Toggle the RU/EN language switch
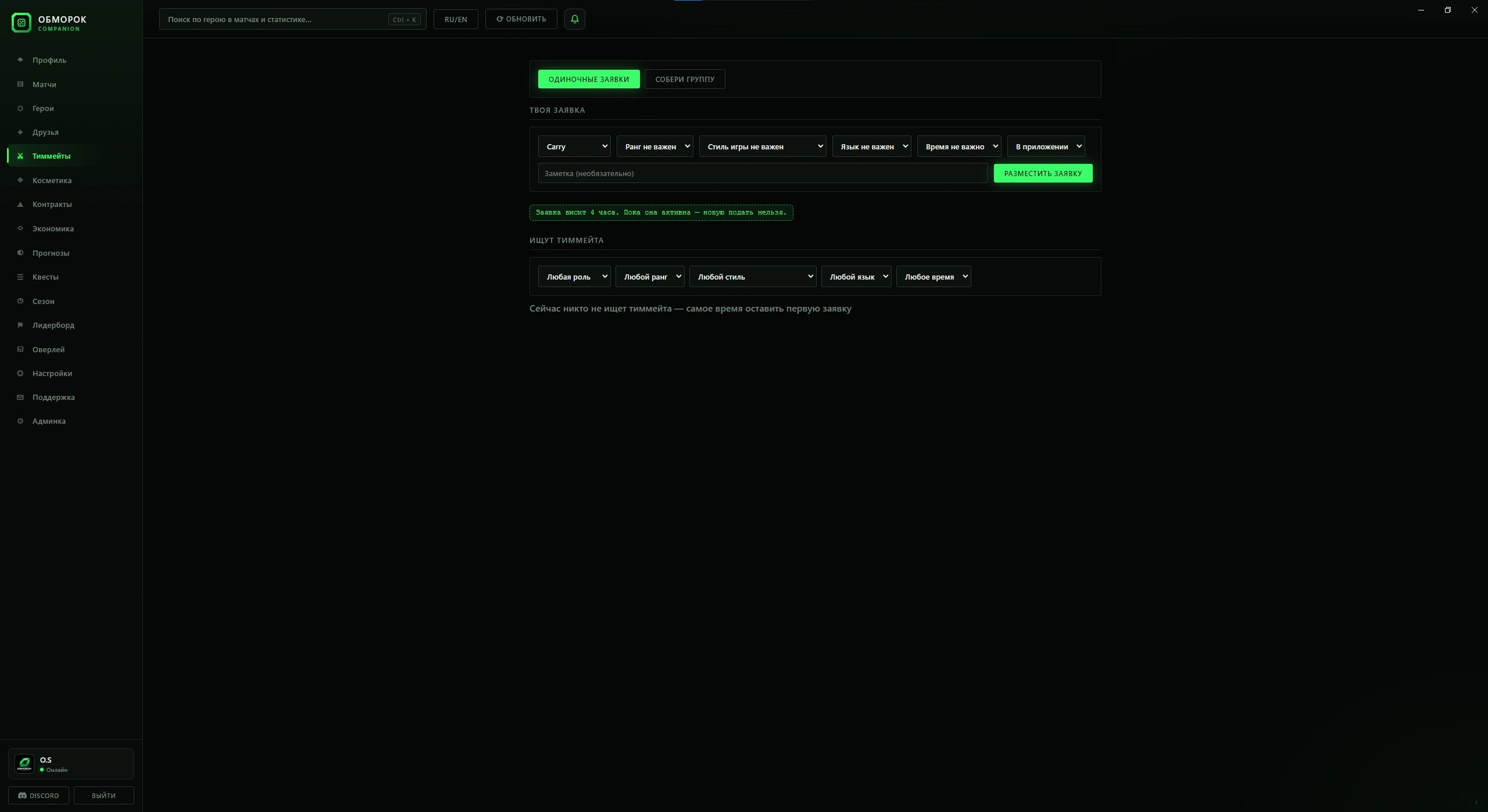 [x=456, y=19]
